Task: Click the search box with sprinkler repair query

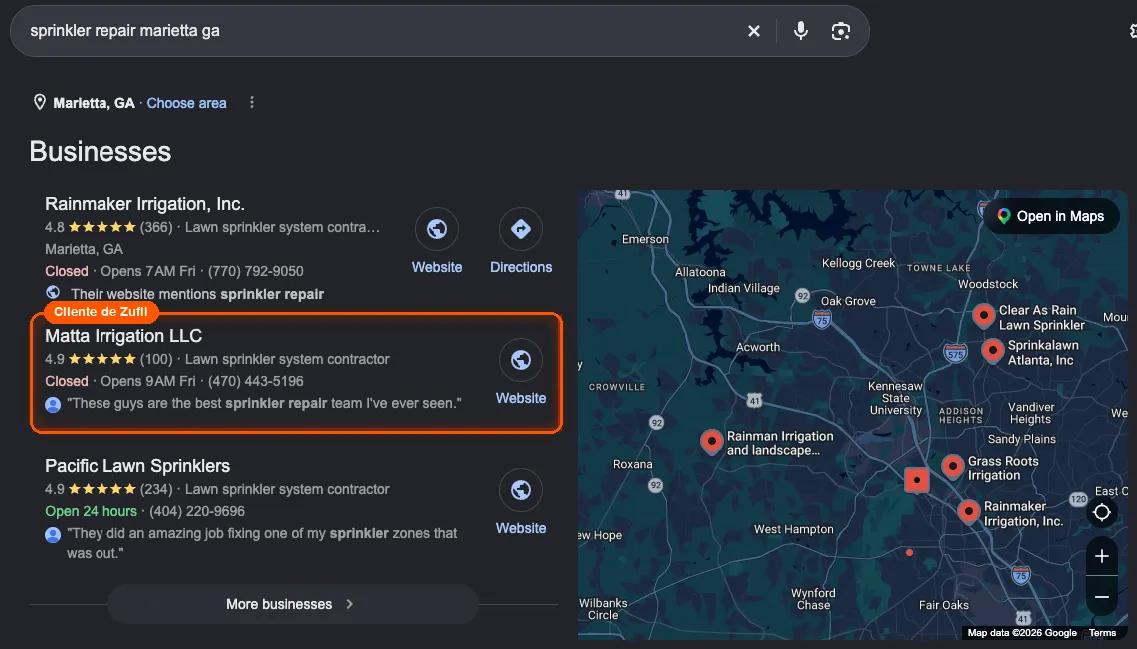Action: (x=439, y=31)
